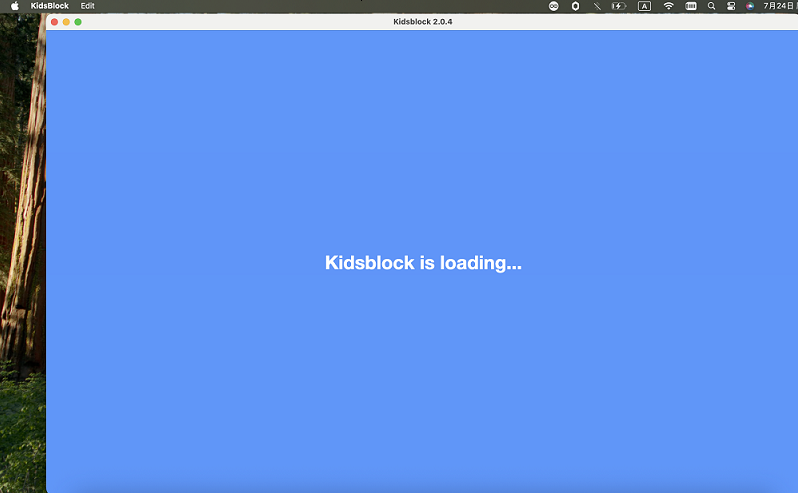Click the Bluetooth-off icon in menu bar
Image resolution: width=798 pixels, height=493 pixels.
pyautogui.click(x=596, y=6)
